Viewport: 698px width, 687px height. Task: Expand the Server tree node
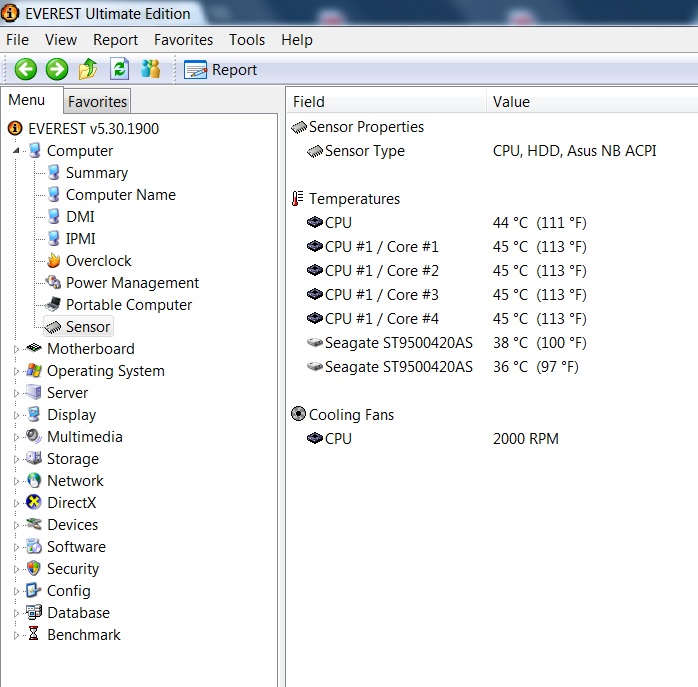16,393
